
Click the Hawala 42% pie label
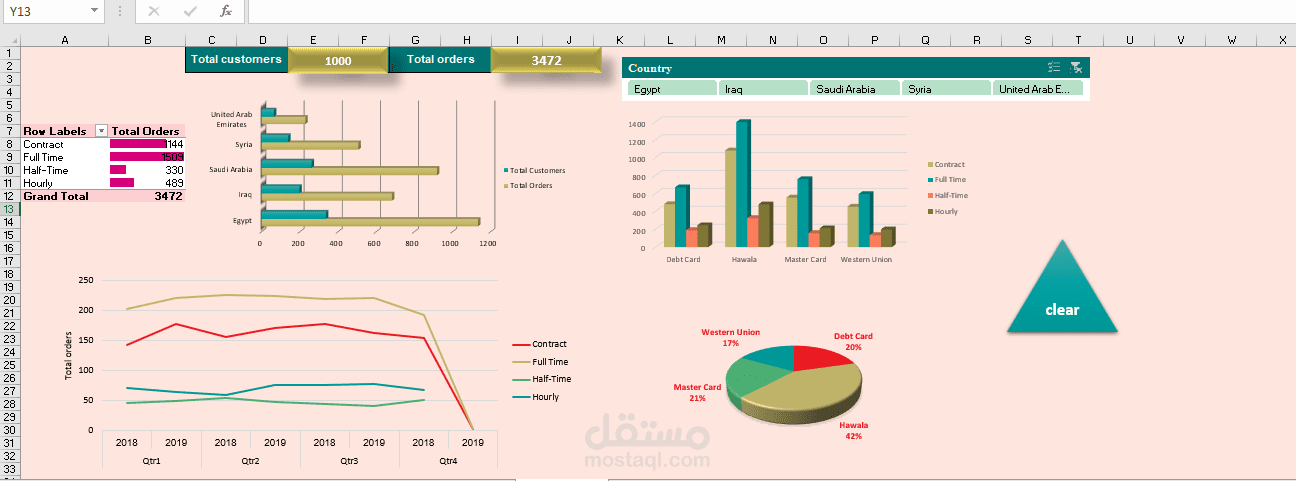tap(853, 430)
